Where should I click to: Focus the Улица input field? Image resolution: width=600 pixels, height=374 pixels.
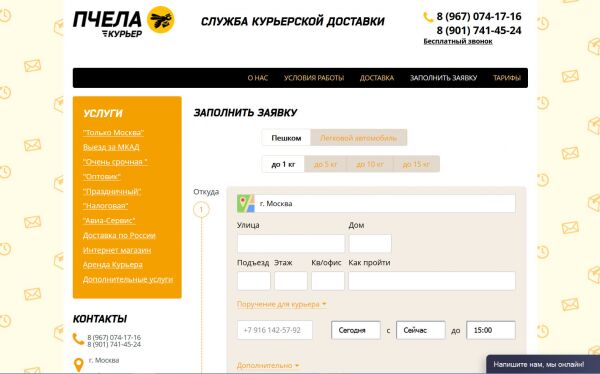(x=291, y=244)
